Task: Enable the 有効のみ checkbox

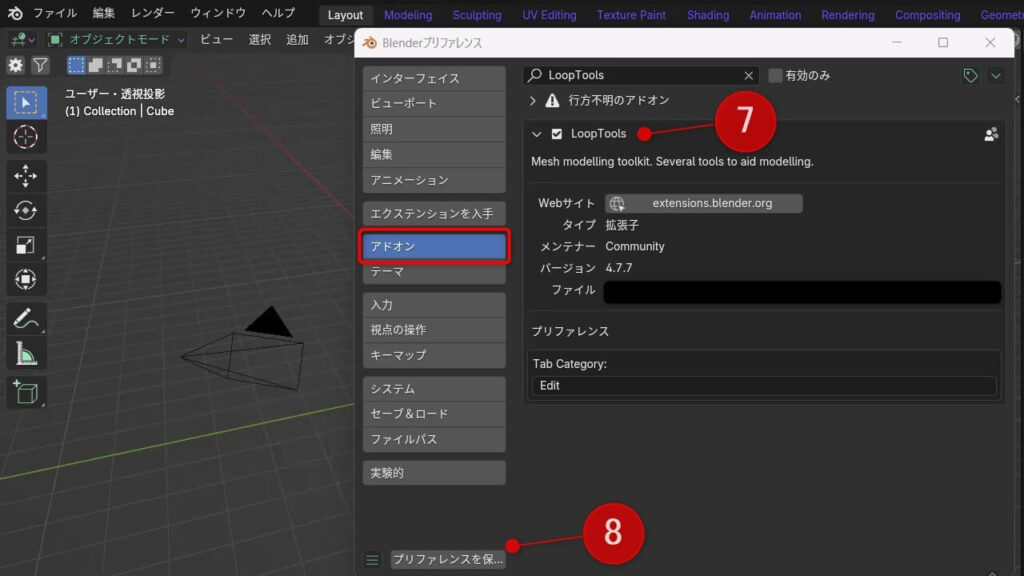Action: (x=774, y=75)
